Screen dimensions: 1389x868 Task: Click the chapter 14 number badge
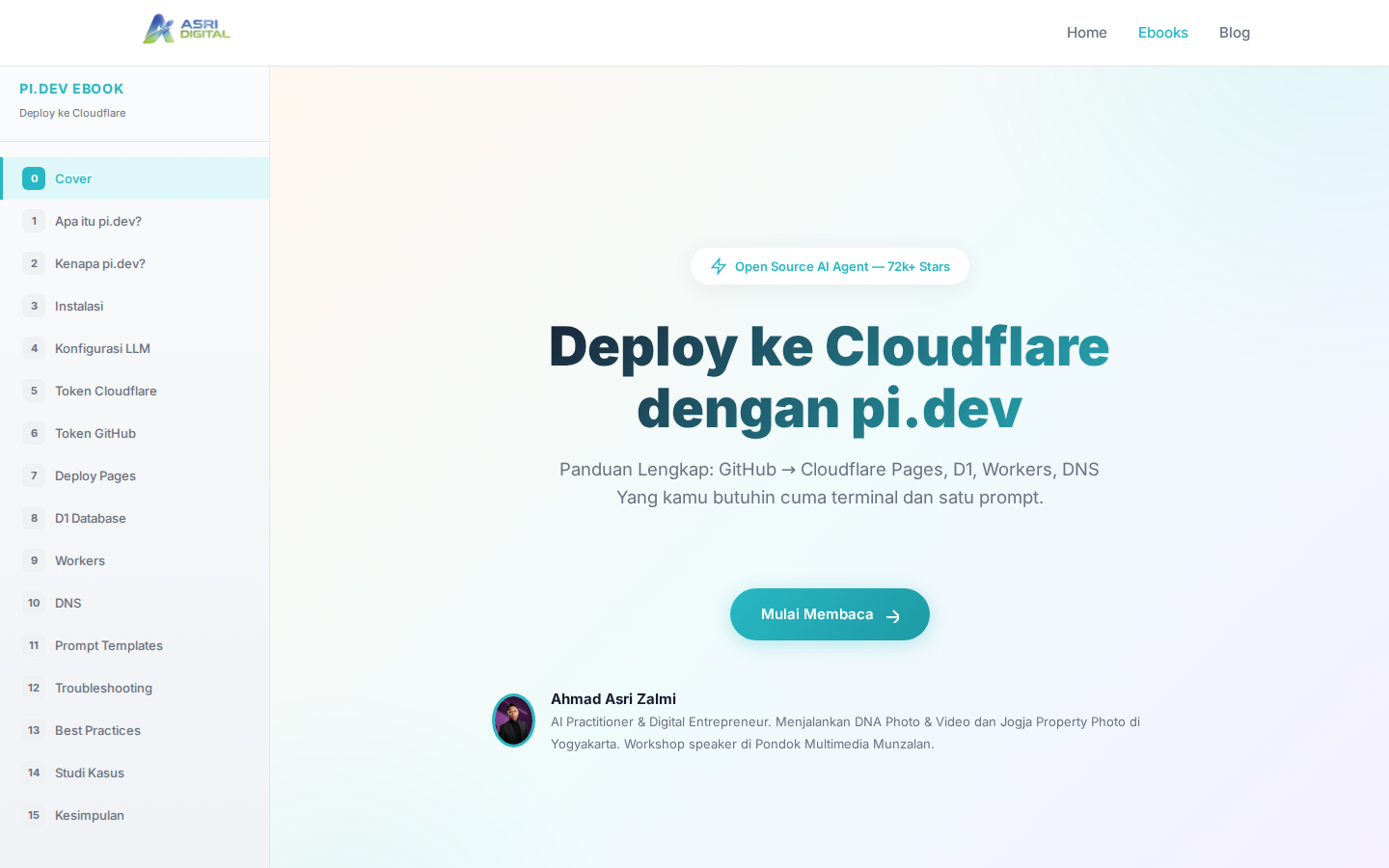click(34, 773)
